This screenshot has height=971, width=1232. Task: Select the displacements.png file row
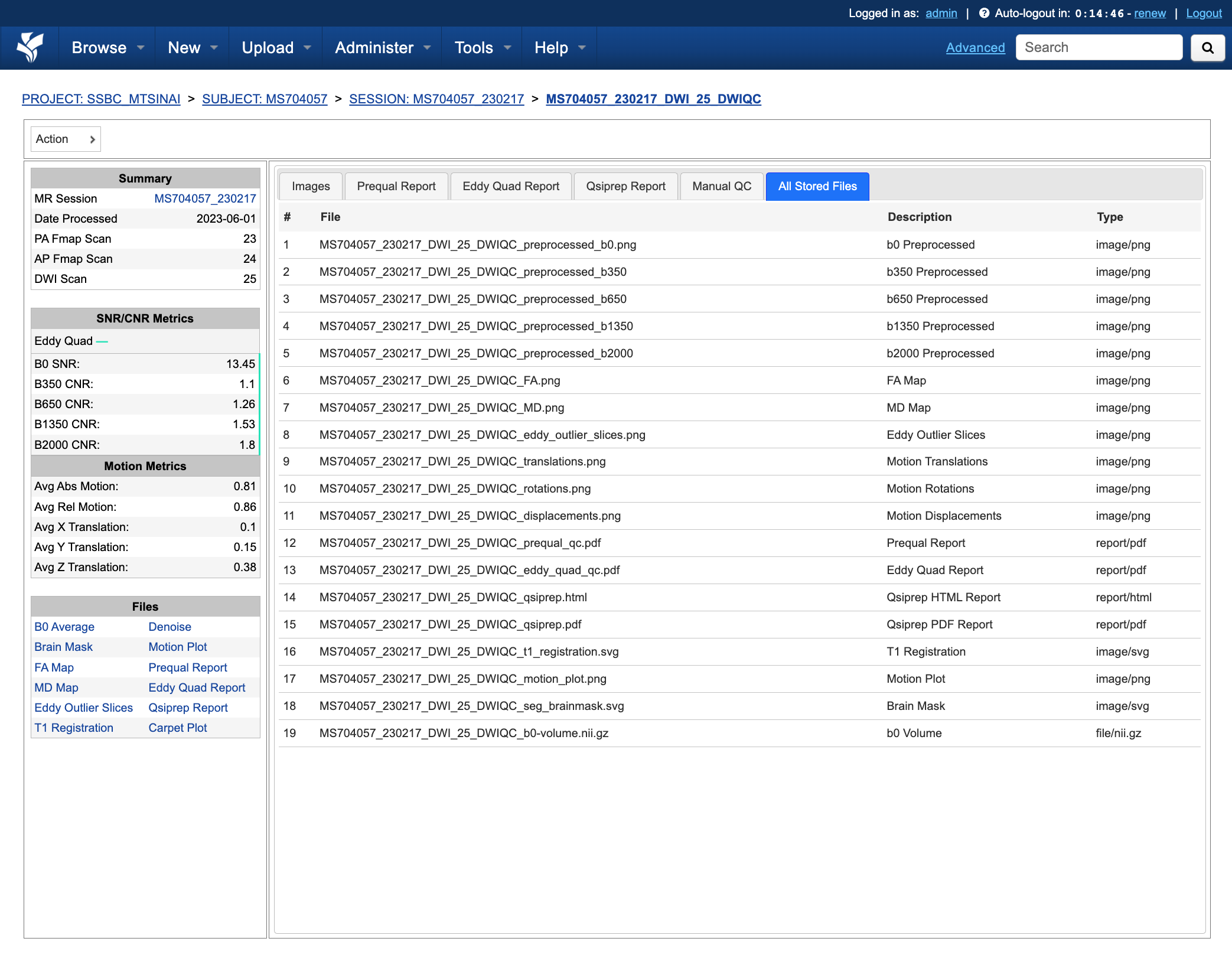tap(739, 516)
